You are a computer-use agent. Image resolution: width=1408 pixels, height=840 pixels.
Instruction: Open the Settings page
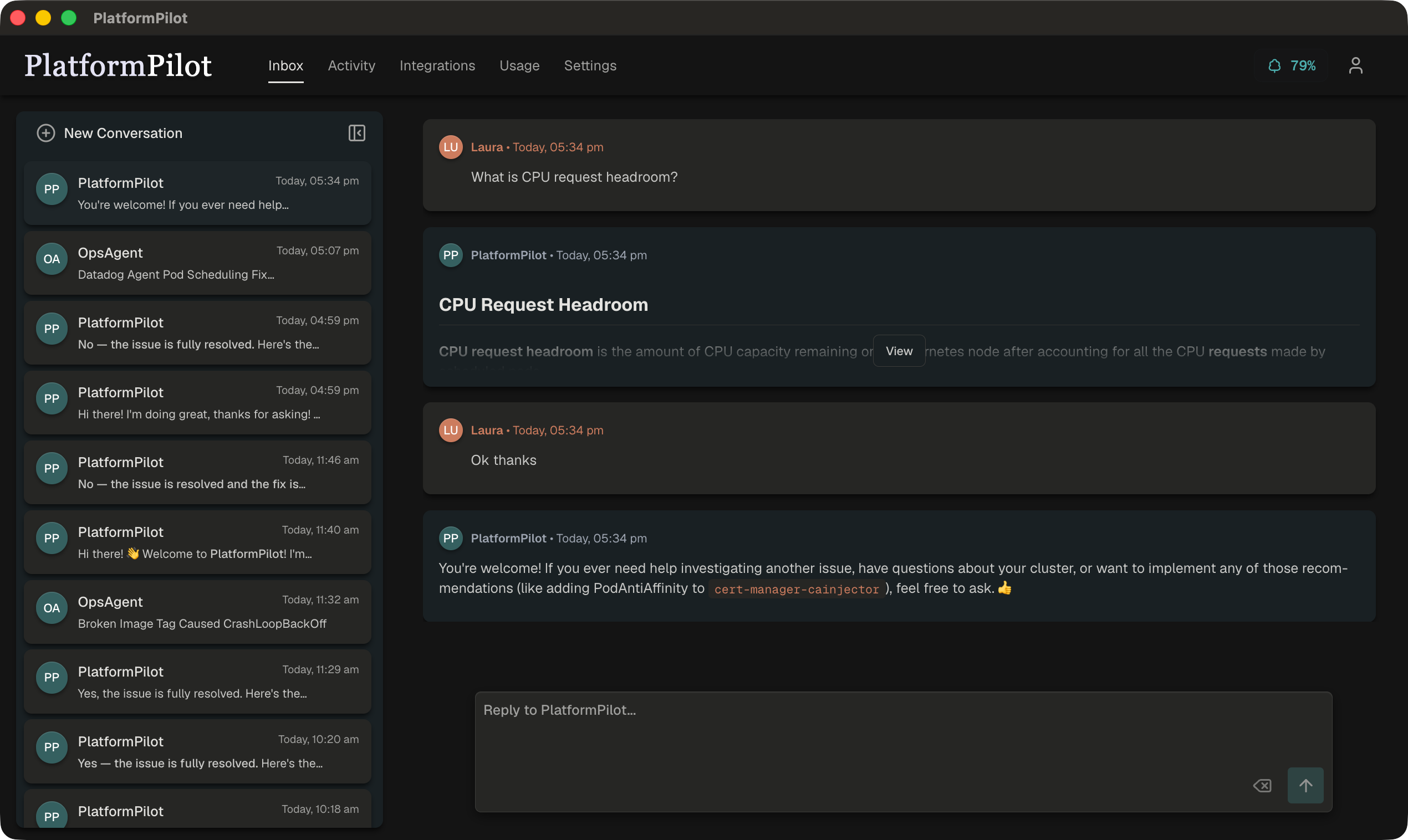590,66
